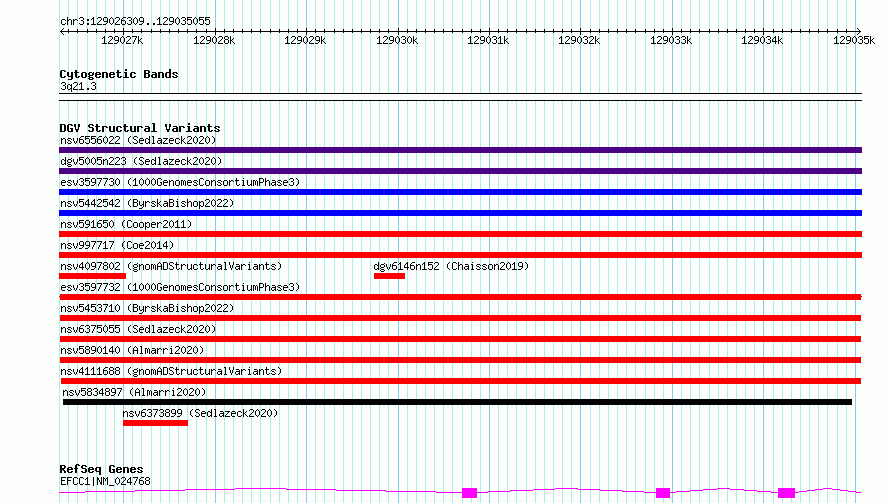This screenshot has height=503, width=890.
Task: Click the dgv6146n152 (Chaisson2019) label
Action: pyautogui.click(x=451, y=266)
